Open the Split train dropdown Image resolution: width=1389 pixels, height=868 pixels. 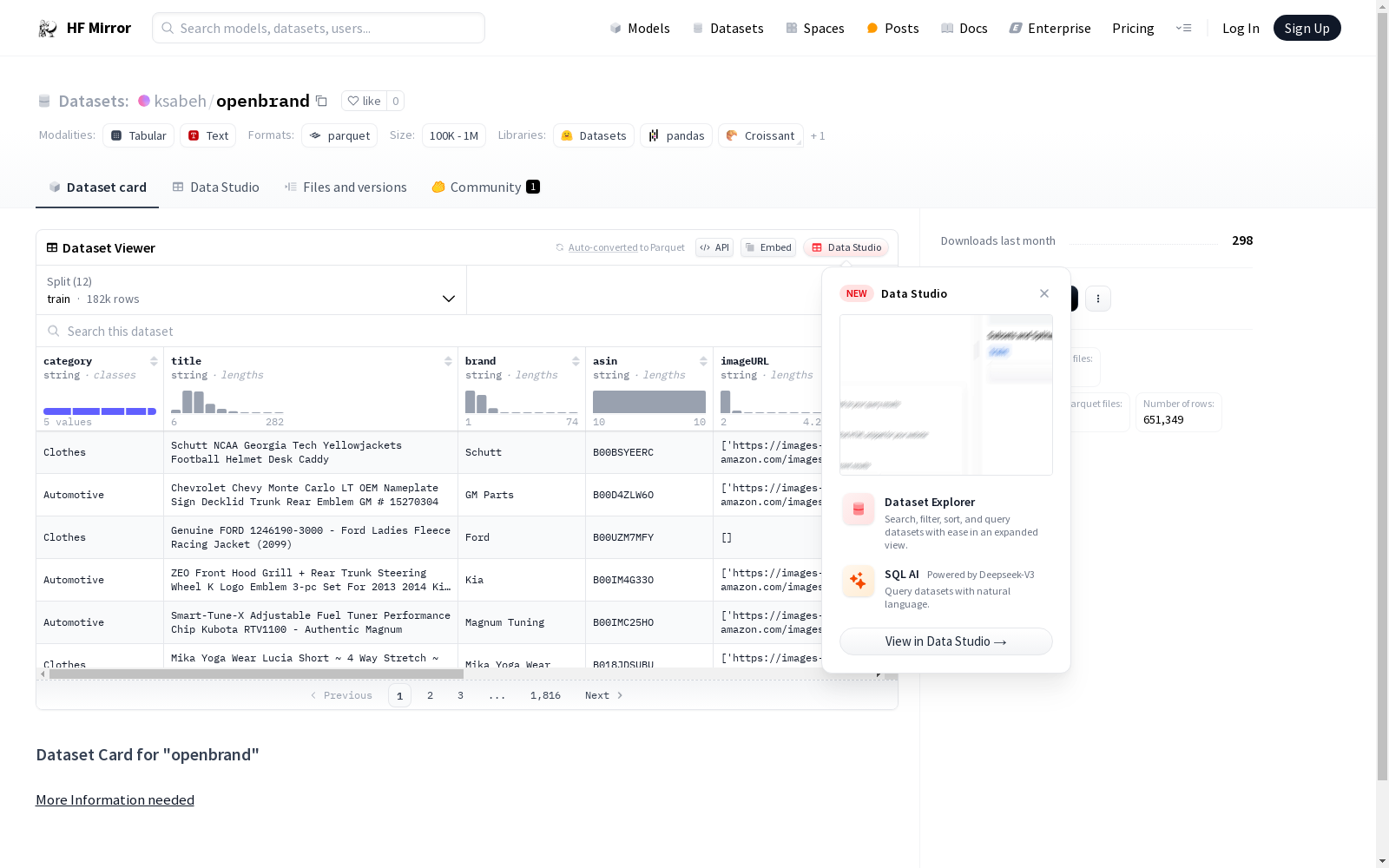251,290
